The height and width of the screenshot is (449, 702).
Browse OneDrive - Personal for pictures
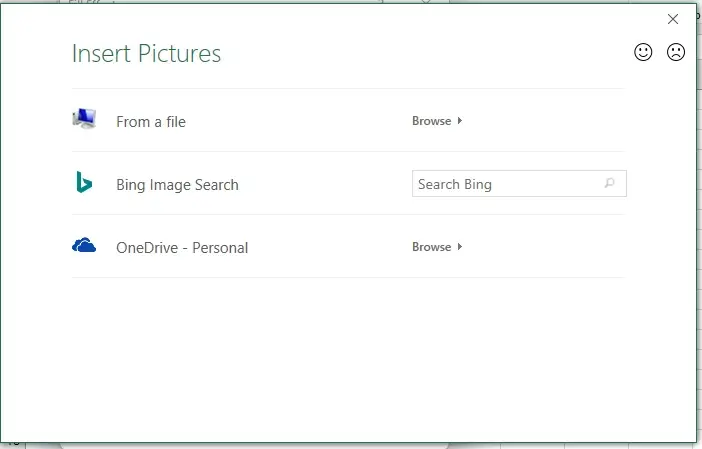click(431, 247)
